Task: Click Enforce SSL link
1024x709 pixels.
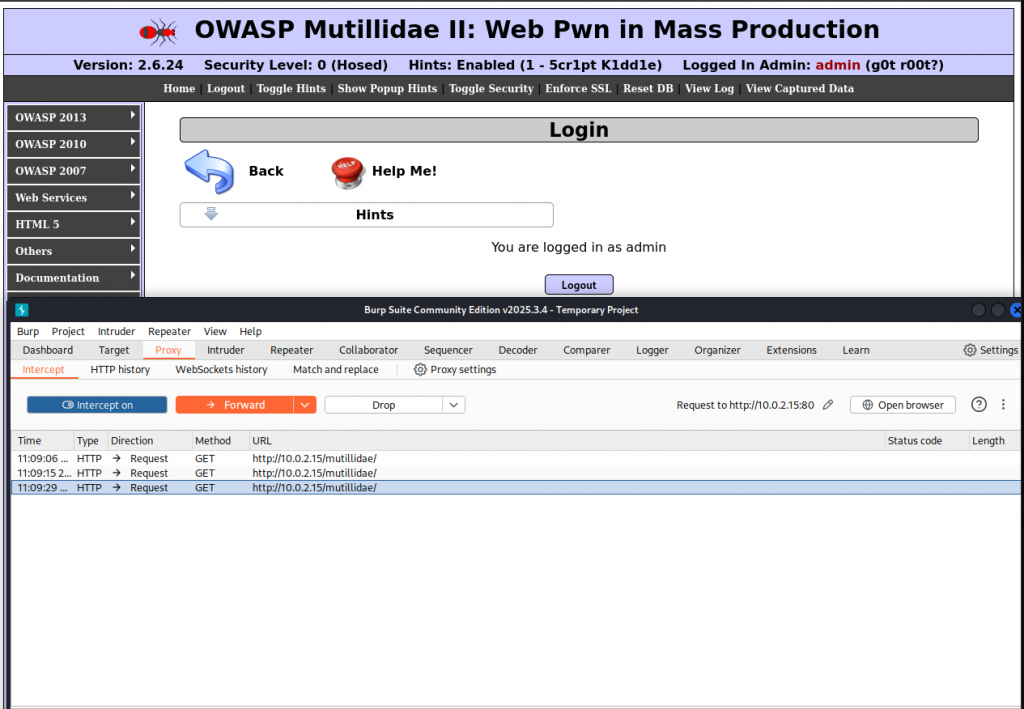Action: pos(579,89)
